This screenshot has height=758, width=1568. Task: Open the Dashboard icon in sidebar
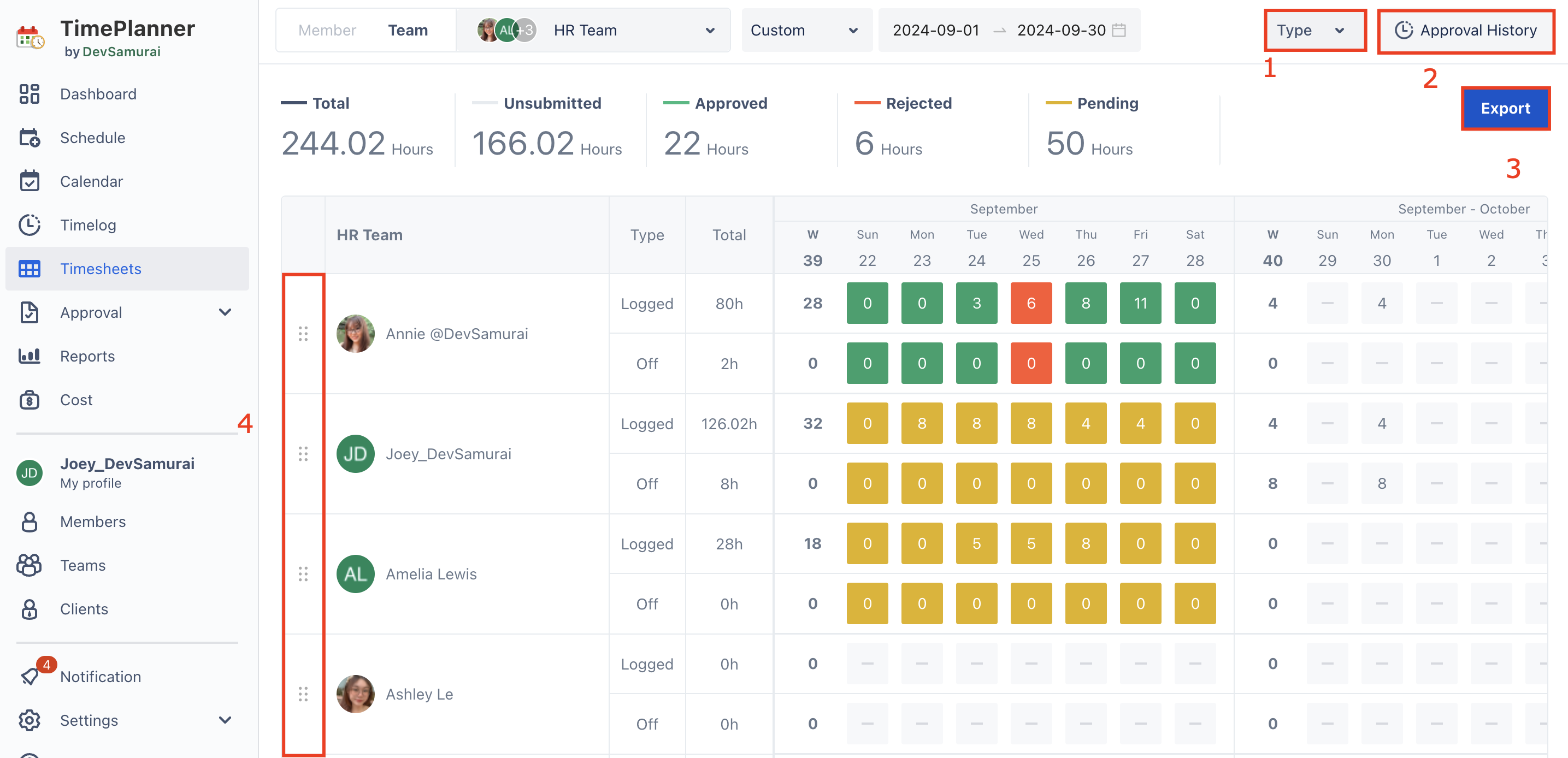tap(29, 94)
